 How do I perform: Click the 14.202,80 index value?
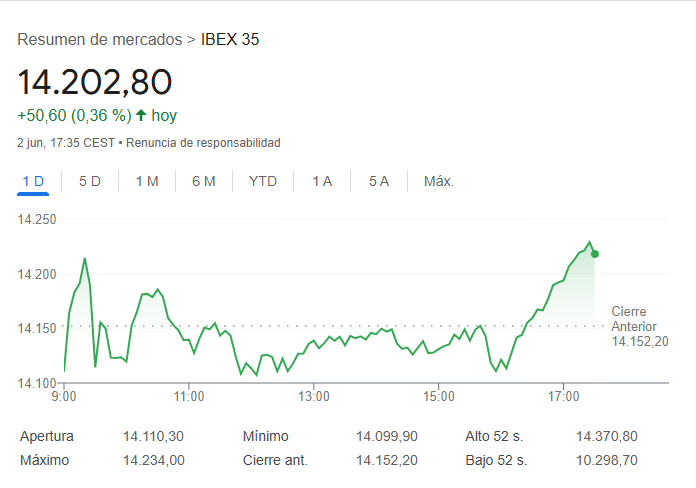pyautogui.click(x=95, y=82)
